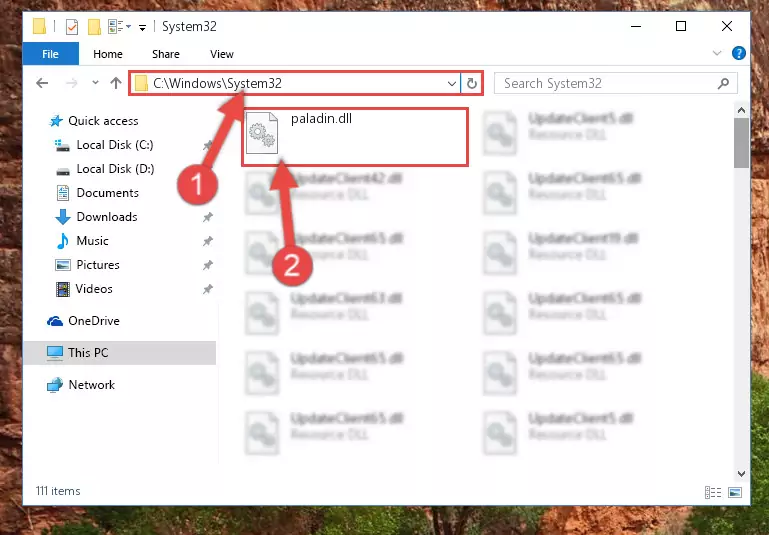Image resolution: width=769 pixels, height=535 pixels.
Task: Switch to Large icons view layout
Action: [735, 492]
